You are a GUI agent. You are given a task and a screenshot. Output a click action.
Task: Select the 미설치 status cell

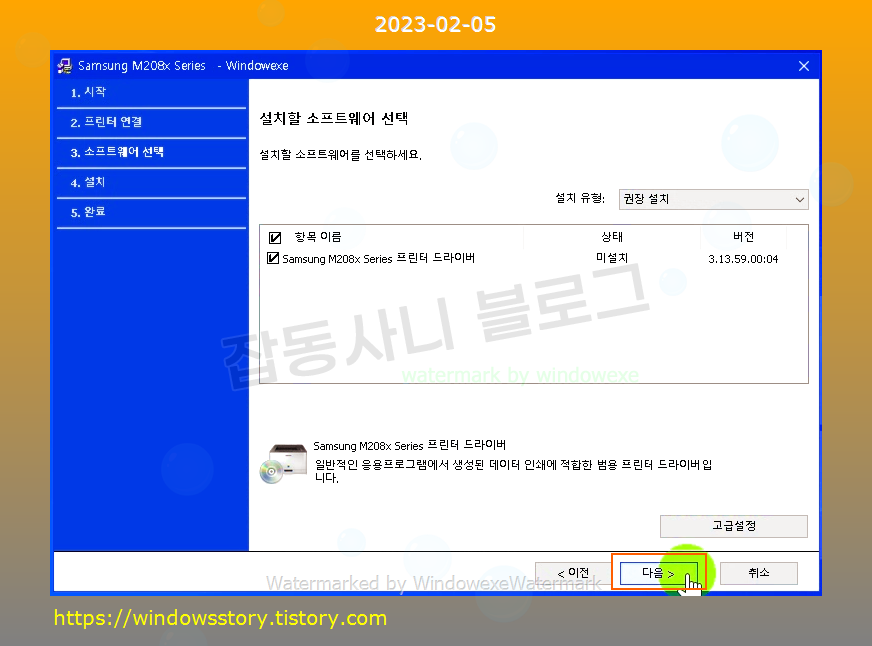pos(612,258)
